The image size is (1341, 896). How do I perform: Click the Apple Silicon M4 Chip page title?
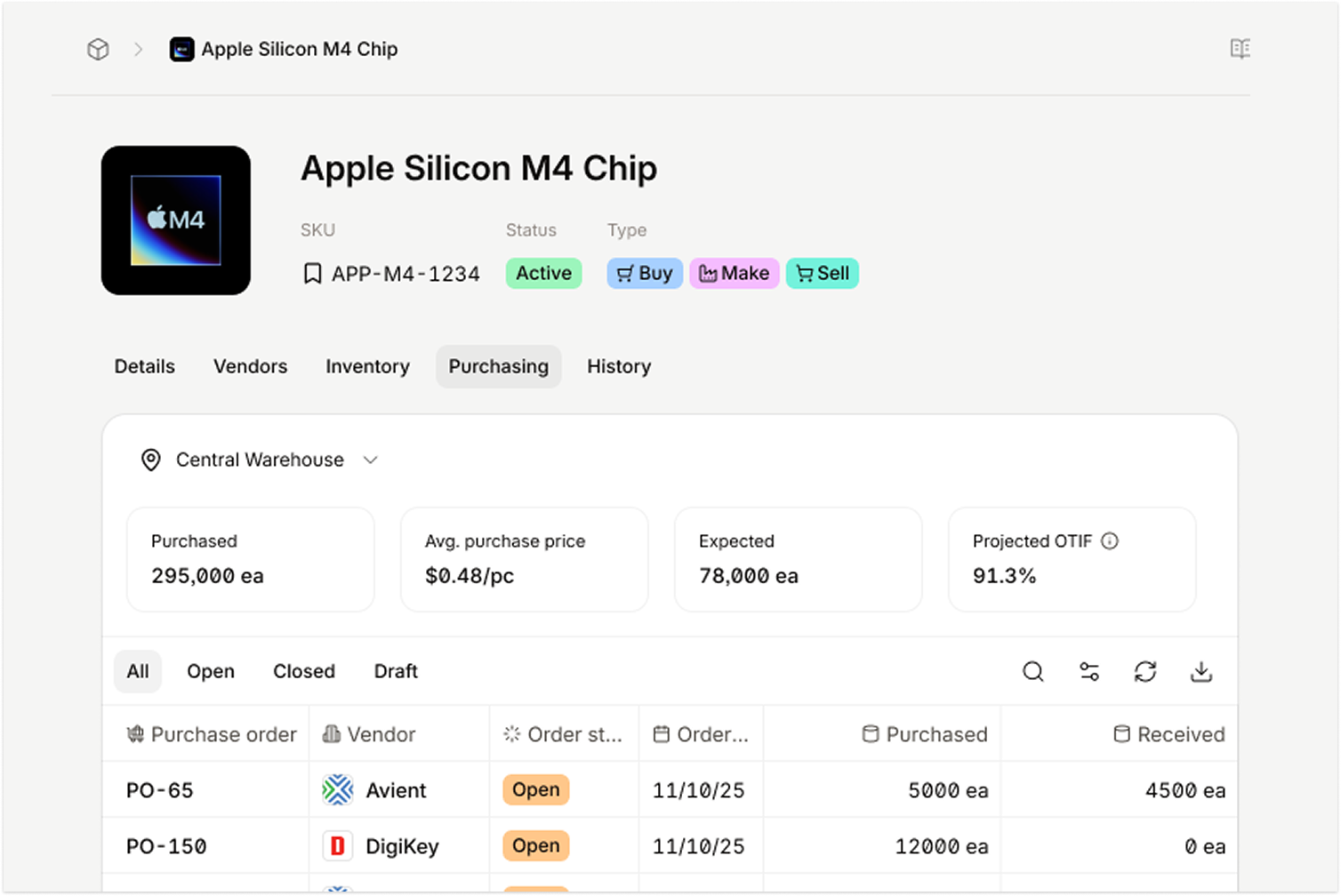(x=479, y=168)
